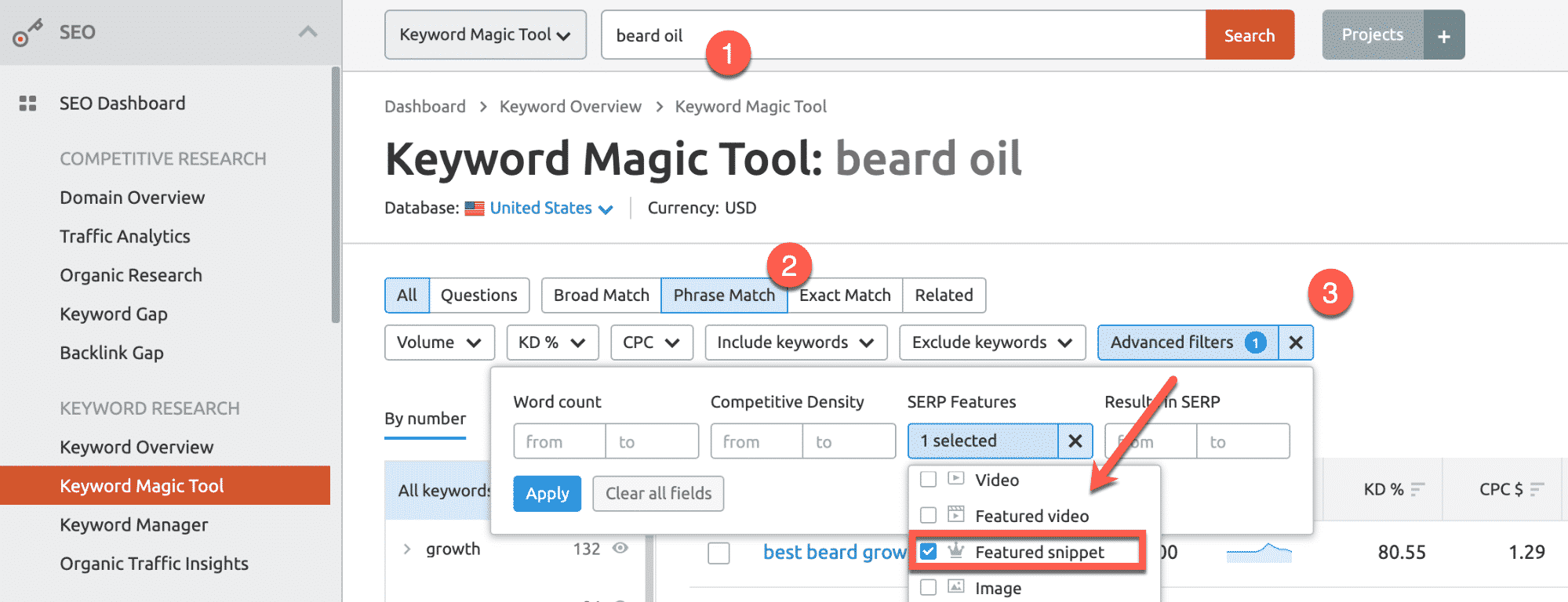This screenshot has height=602, width=1568.
Task: Clear the SERP Features selection X
Action: [1075, 441]
